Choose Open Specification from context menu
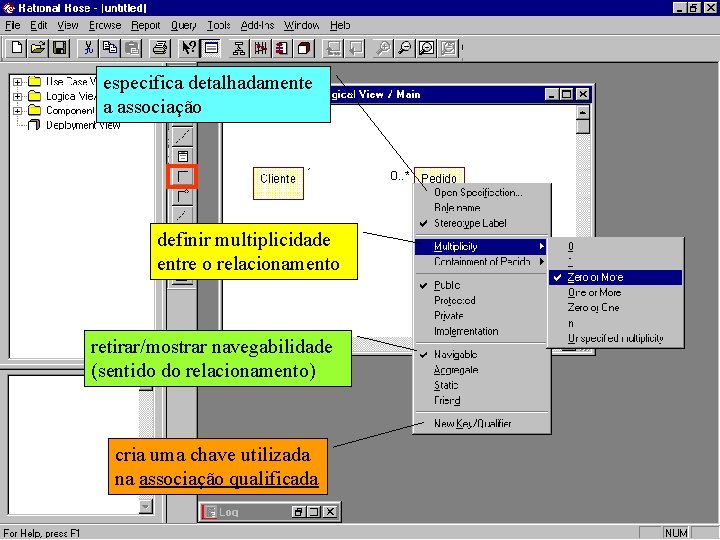Viewport: 720px width, 540px height. click(482, 193)
